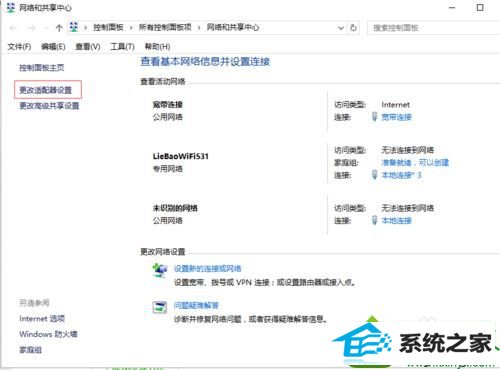This screenshot has width=500, height=370.
Task: Click the Internet access type value
Action: tap(395, 105)
